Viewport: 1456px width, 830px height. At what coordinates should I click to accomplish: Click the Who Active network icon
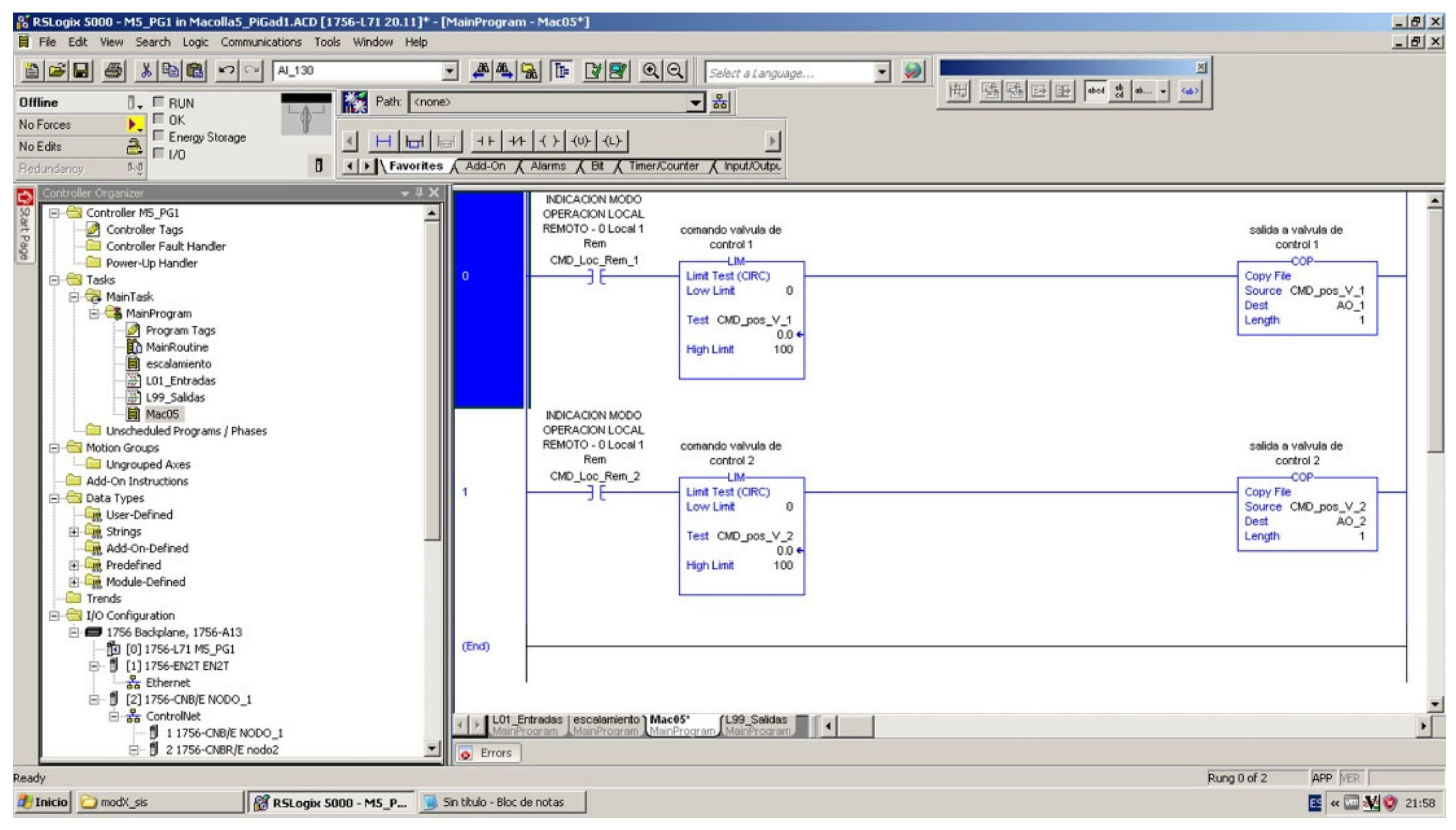720,103
